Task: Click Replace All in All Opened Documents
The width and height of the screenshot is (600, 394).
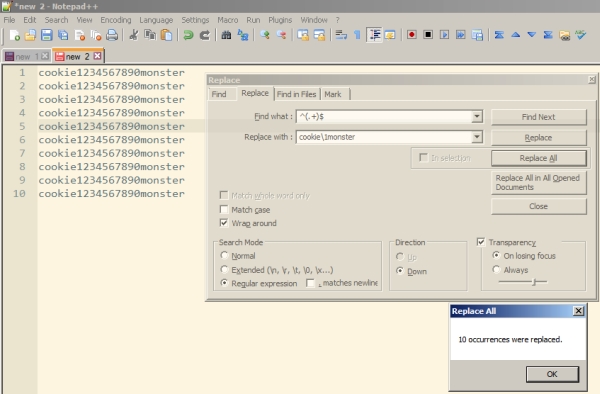Action: (x=538, y=182)
